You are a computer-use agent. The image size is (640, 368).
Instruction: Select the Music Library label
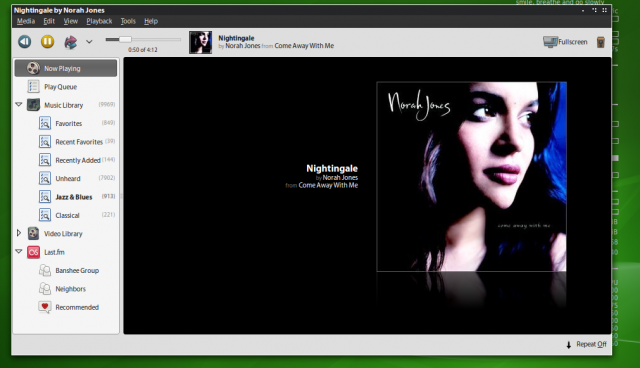click(64, 105)
